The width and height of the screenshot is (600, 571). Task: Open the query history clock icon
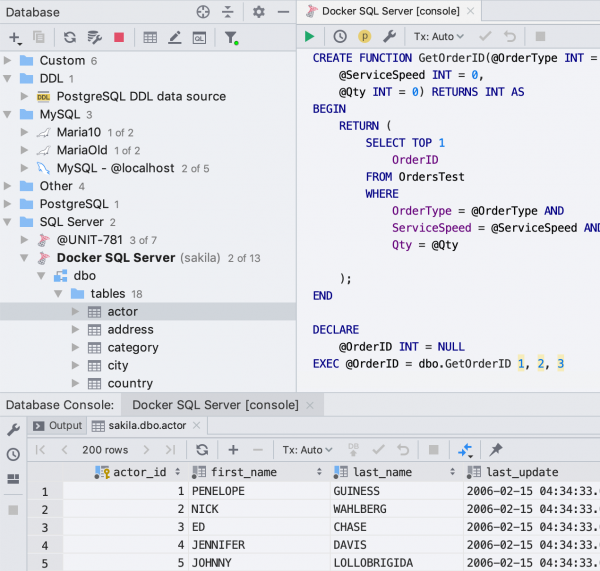click(340, 37)
